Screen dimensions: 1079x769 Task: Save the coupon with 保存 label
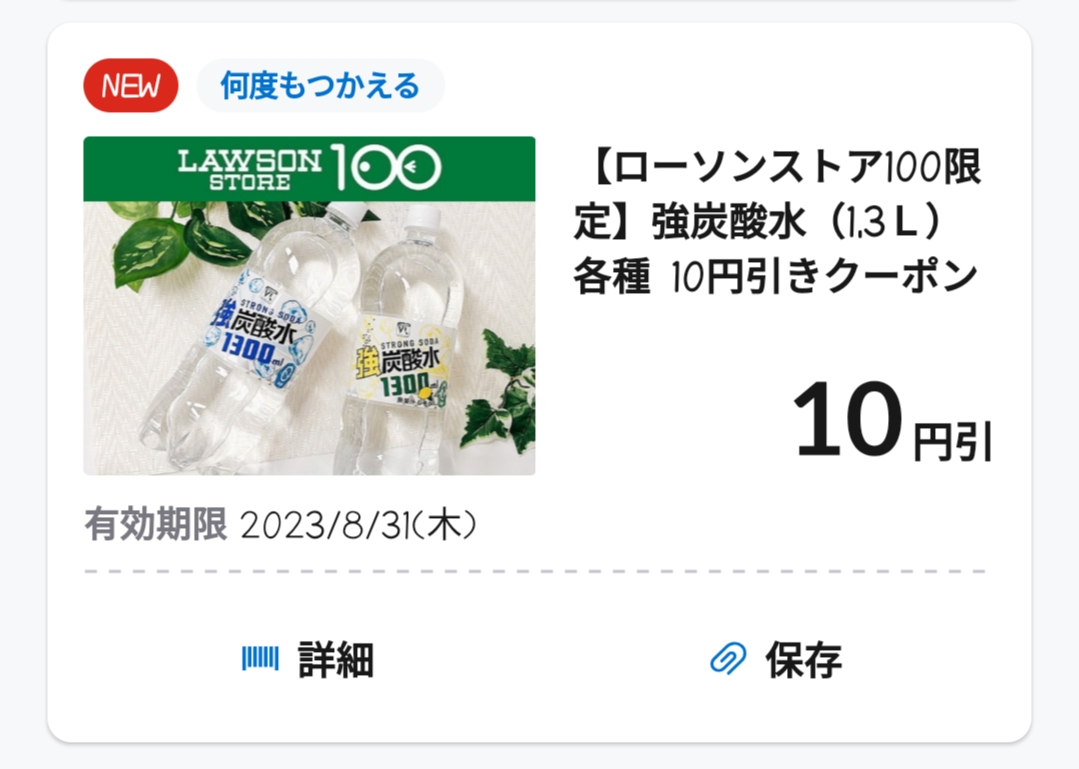pos(804,660)
